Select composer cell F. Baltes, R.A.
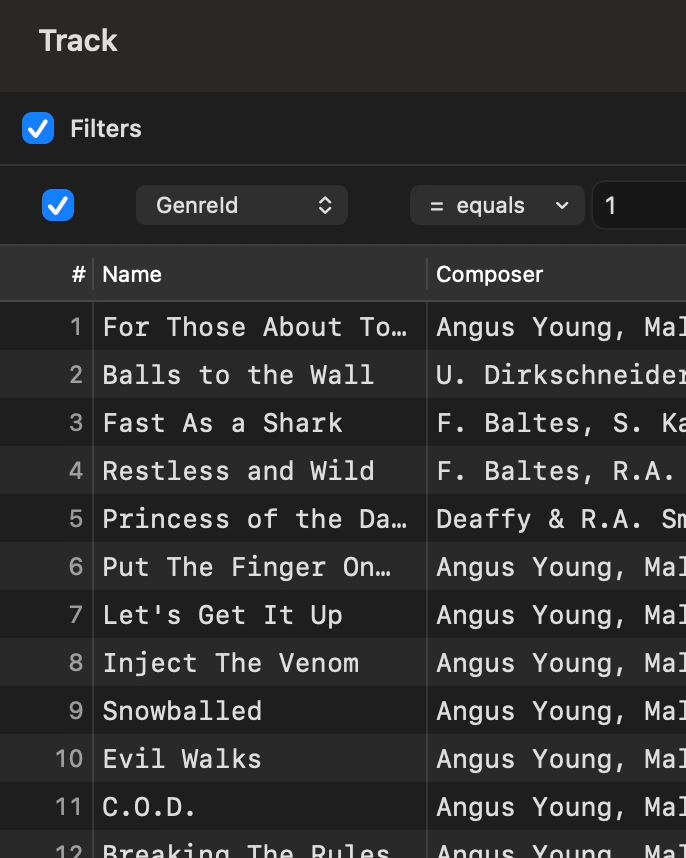 pyautogui.click(x=556, y=471)
